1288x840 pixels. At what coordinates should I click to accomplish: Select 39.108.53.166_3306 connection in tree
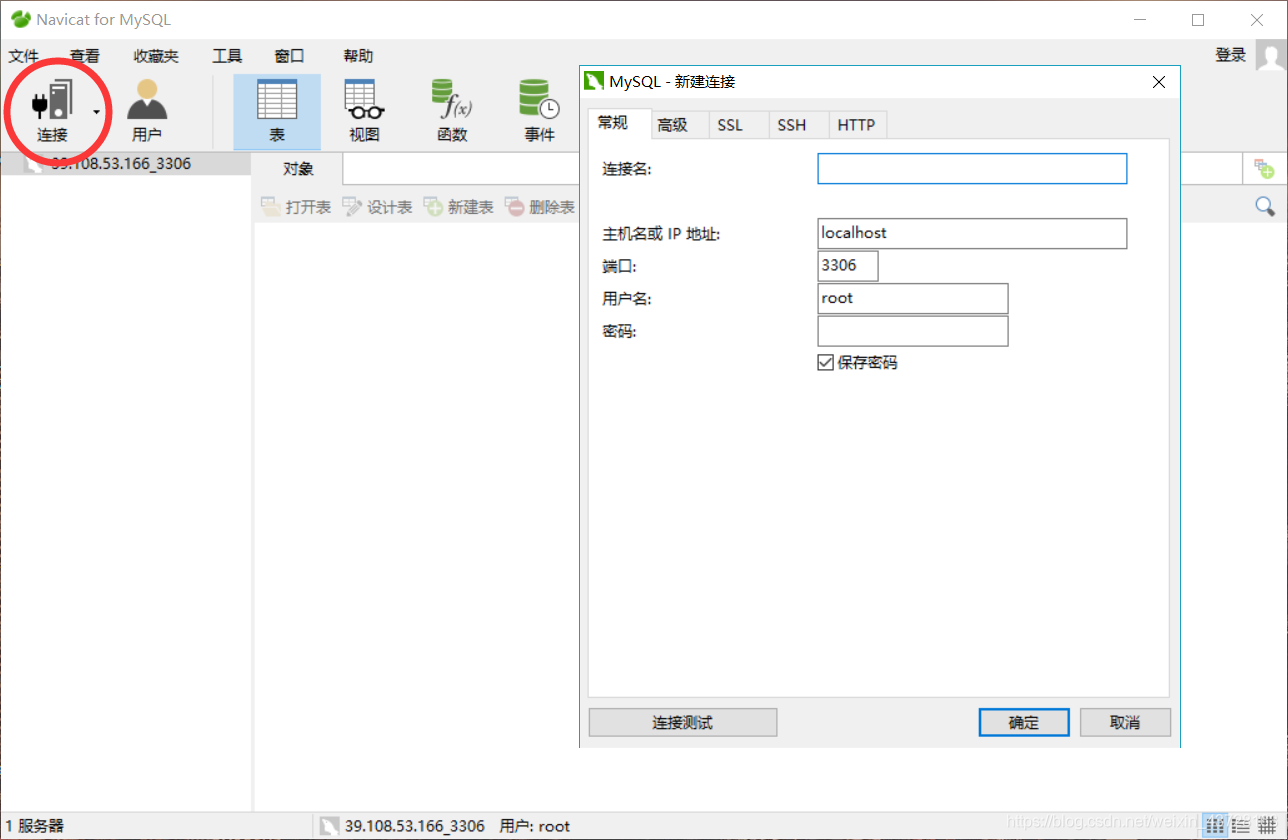(120, 163)
